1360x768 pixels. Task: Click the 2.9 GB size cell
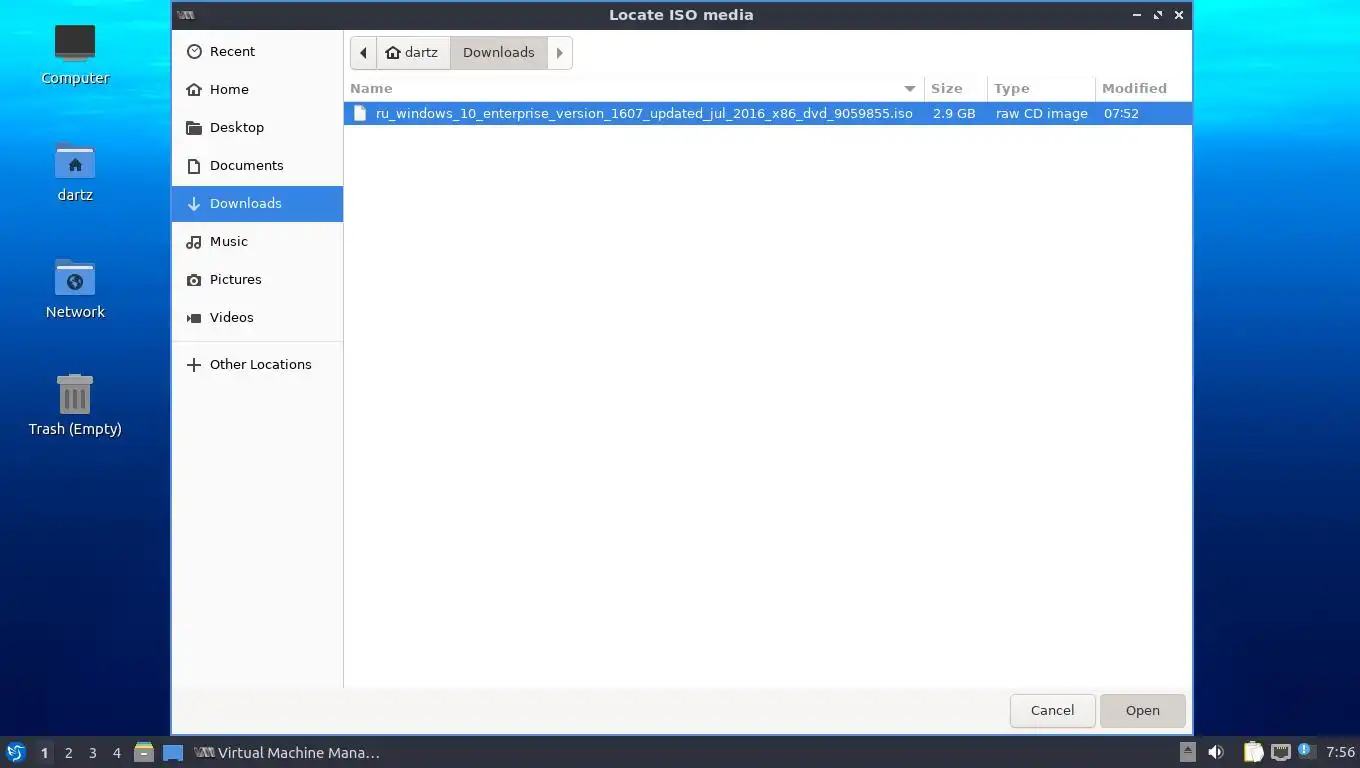954,113
